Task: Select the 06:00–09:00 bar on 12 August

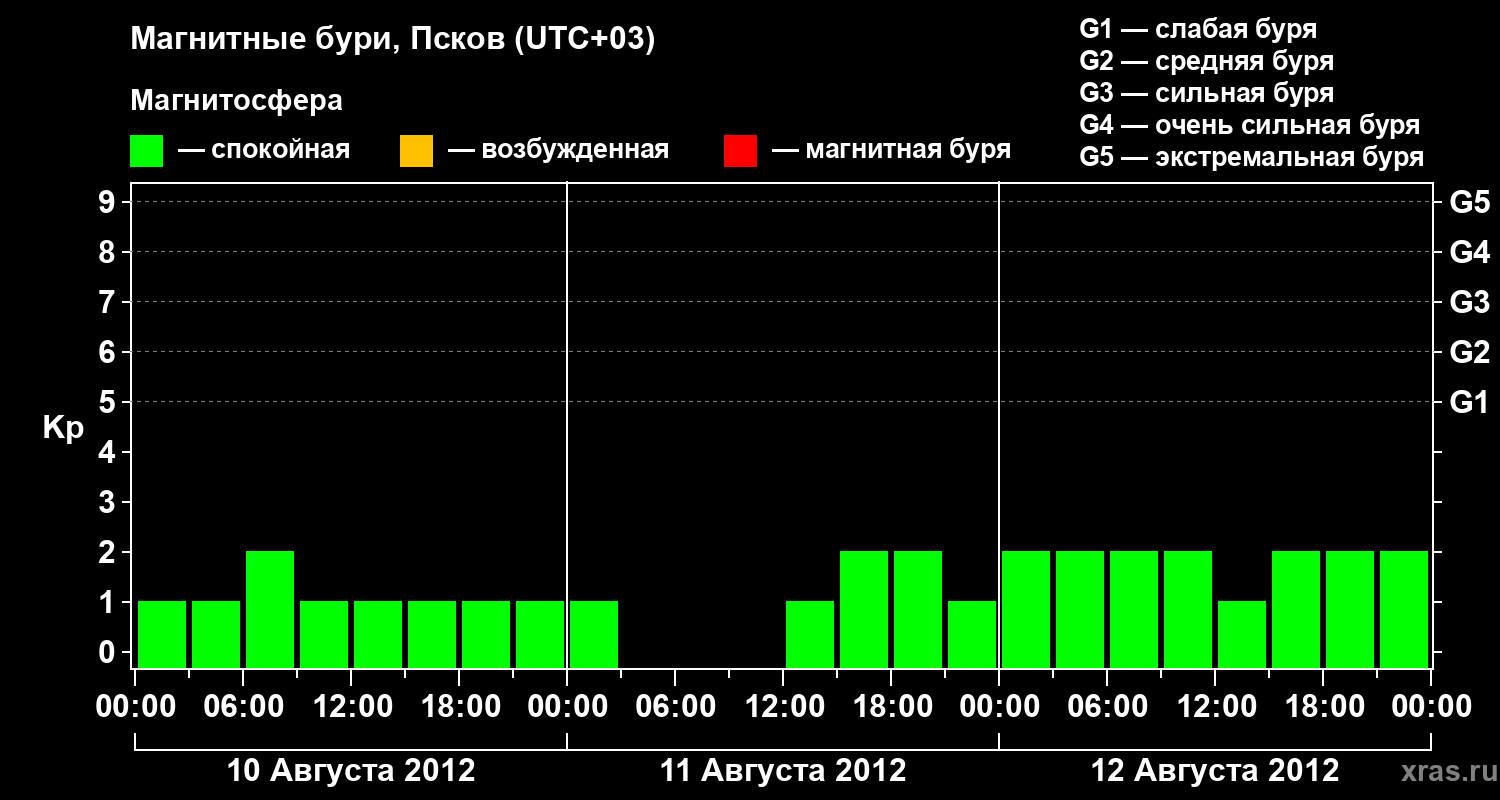Action: click(1134, 609)
